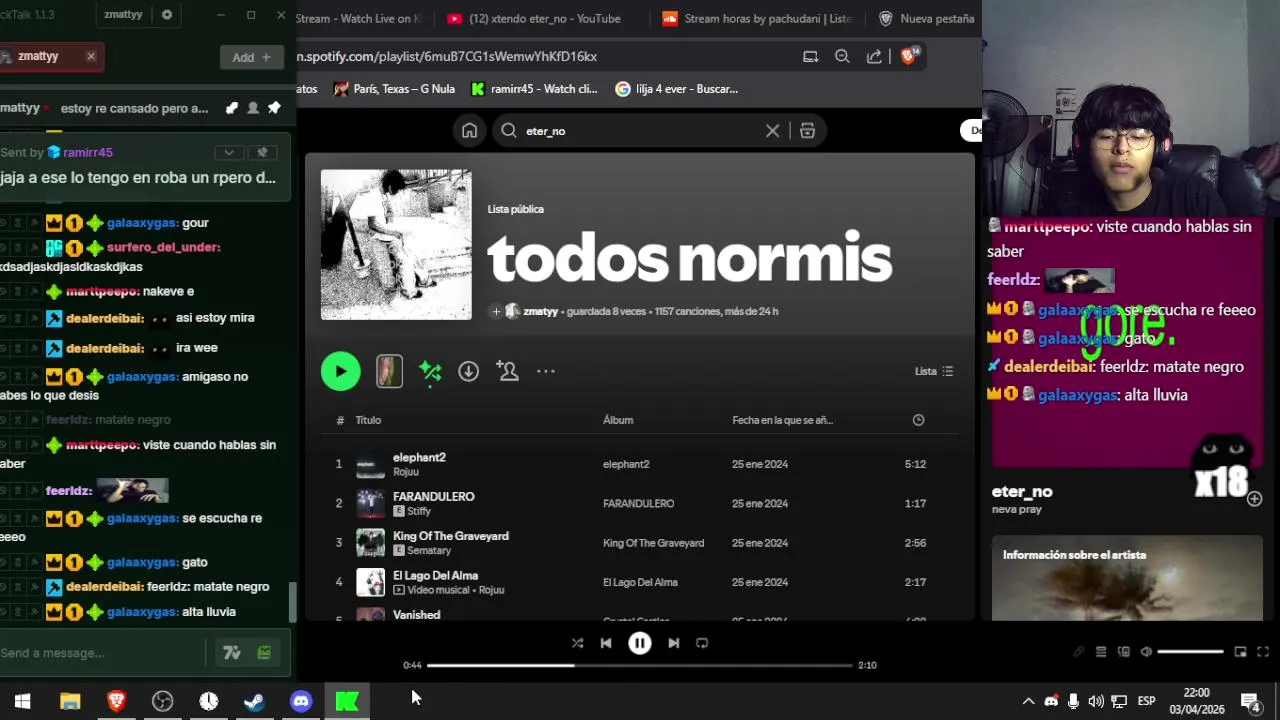Click the Add chatroom button in KickTalk
Viewport: 1280px width, 720px height.
pos(251,57)
